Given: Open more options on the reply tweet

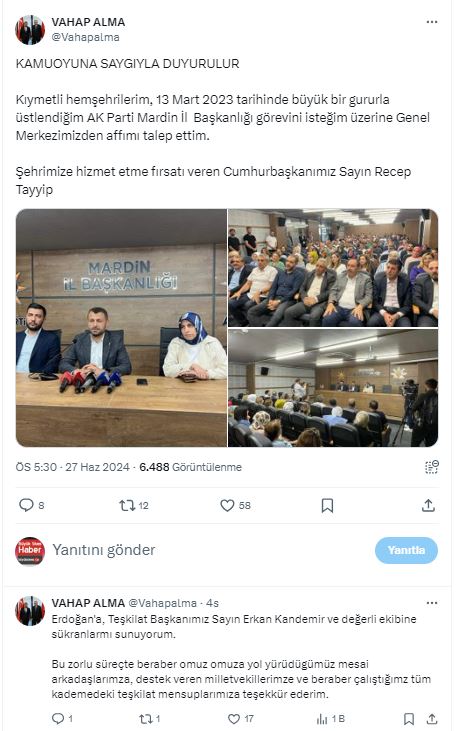Looking at the screenshot, I should [x=432, y=603].
